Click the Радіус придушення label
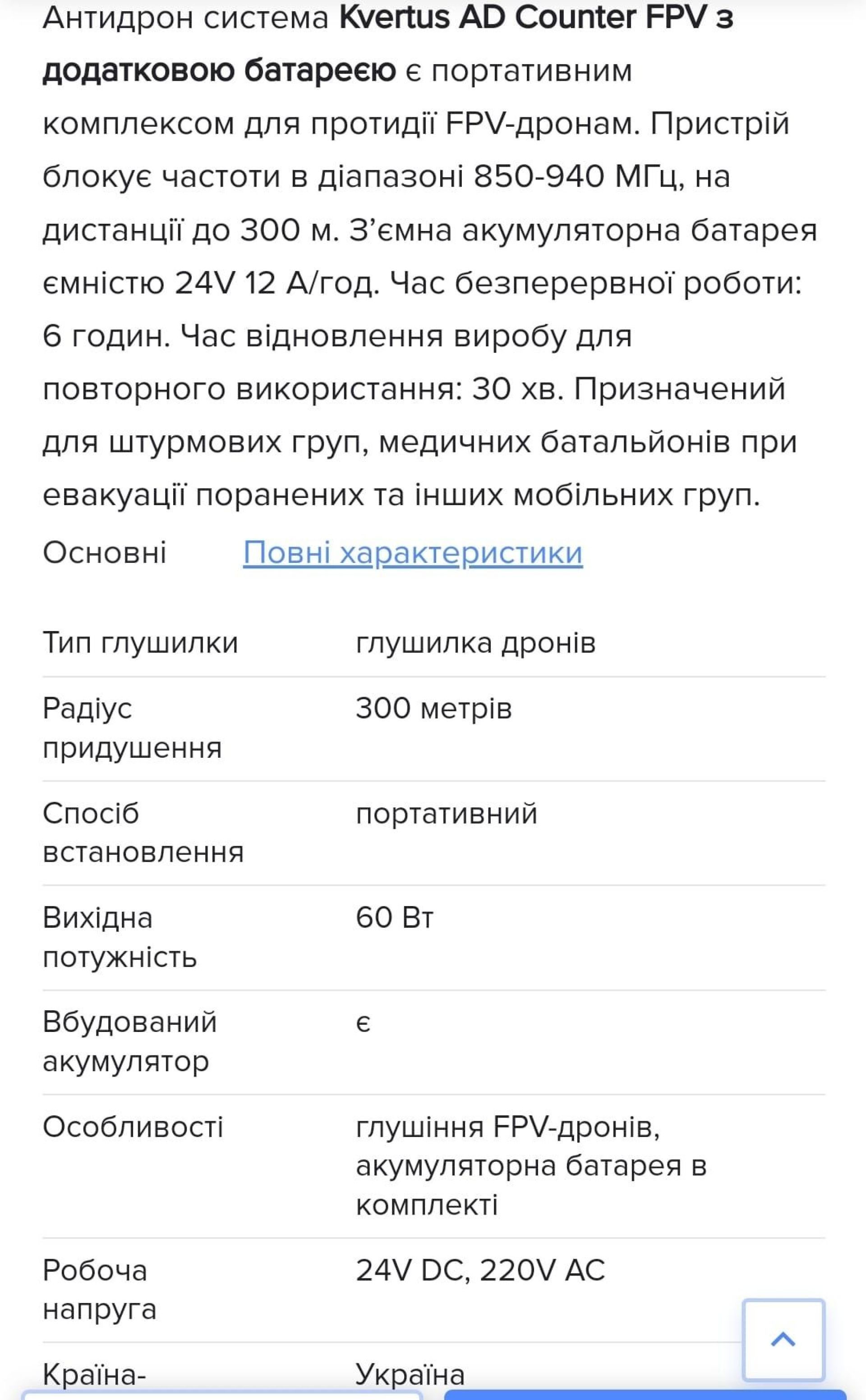 [132, 728]
